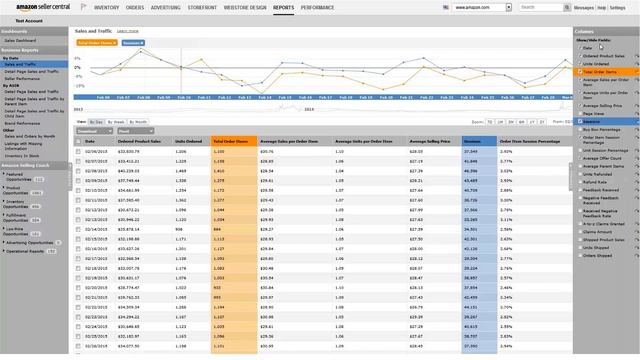The height and width of the screenshot is (360, 640).
Task: Click the country flag icon beside marketplace selector
Action: tap(446, 7)
